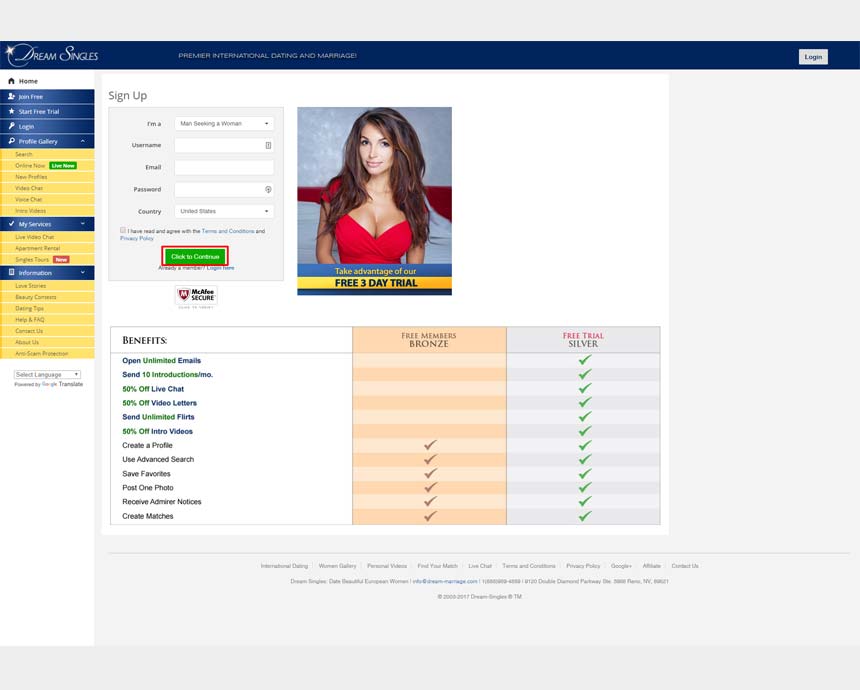Open Live Chat footer link
This screenshot has height=690, width=860.
480,565
